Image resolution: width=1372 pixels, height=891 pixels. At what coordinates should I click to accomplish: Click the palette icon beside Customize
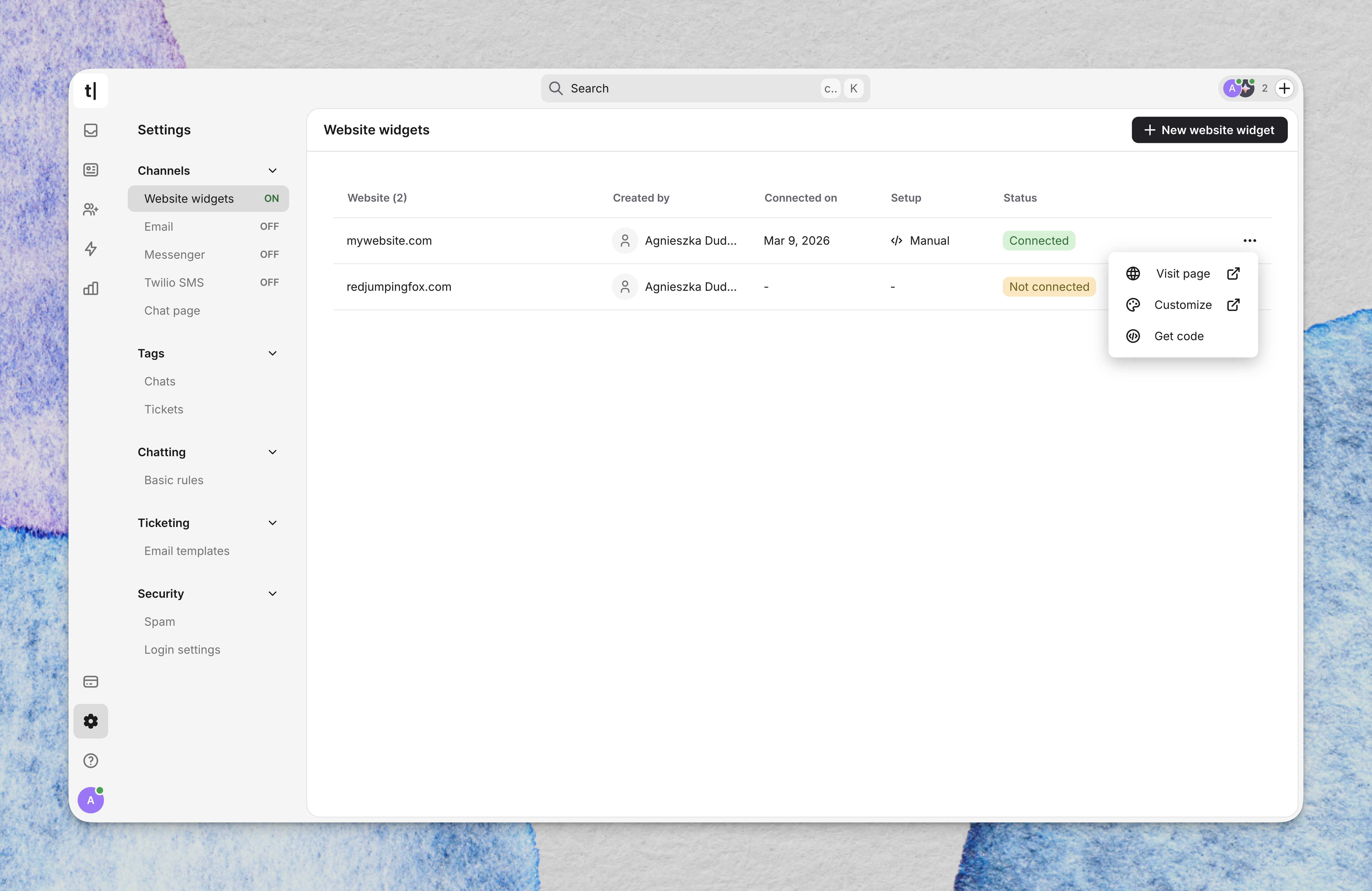1133,304
